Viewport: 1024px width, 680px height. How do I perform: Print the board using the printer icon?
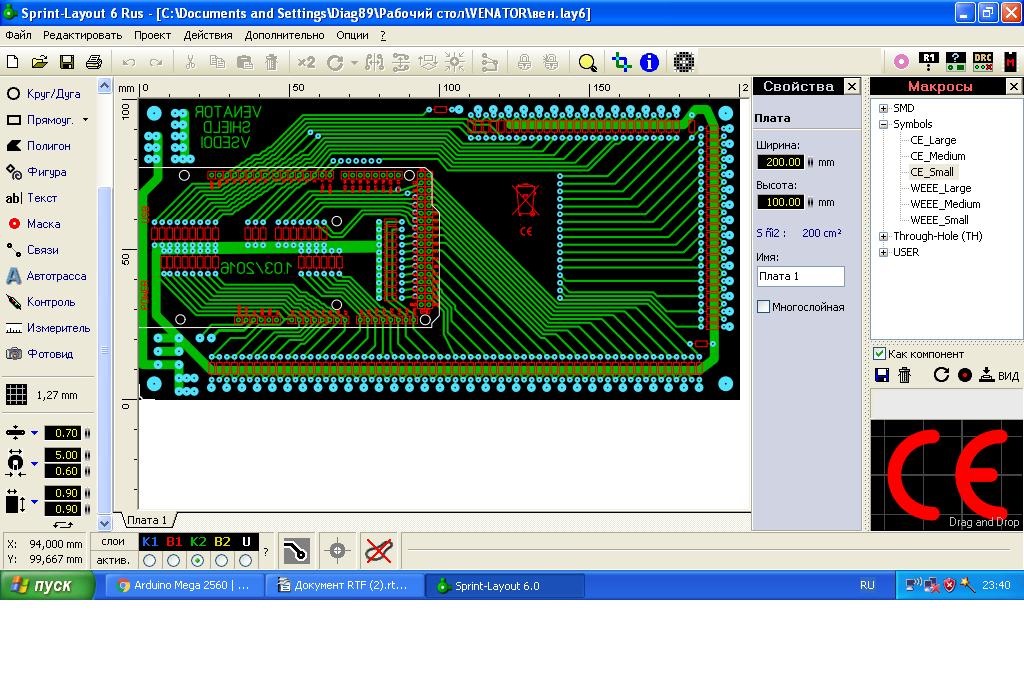(x=94, y=62)
